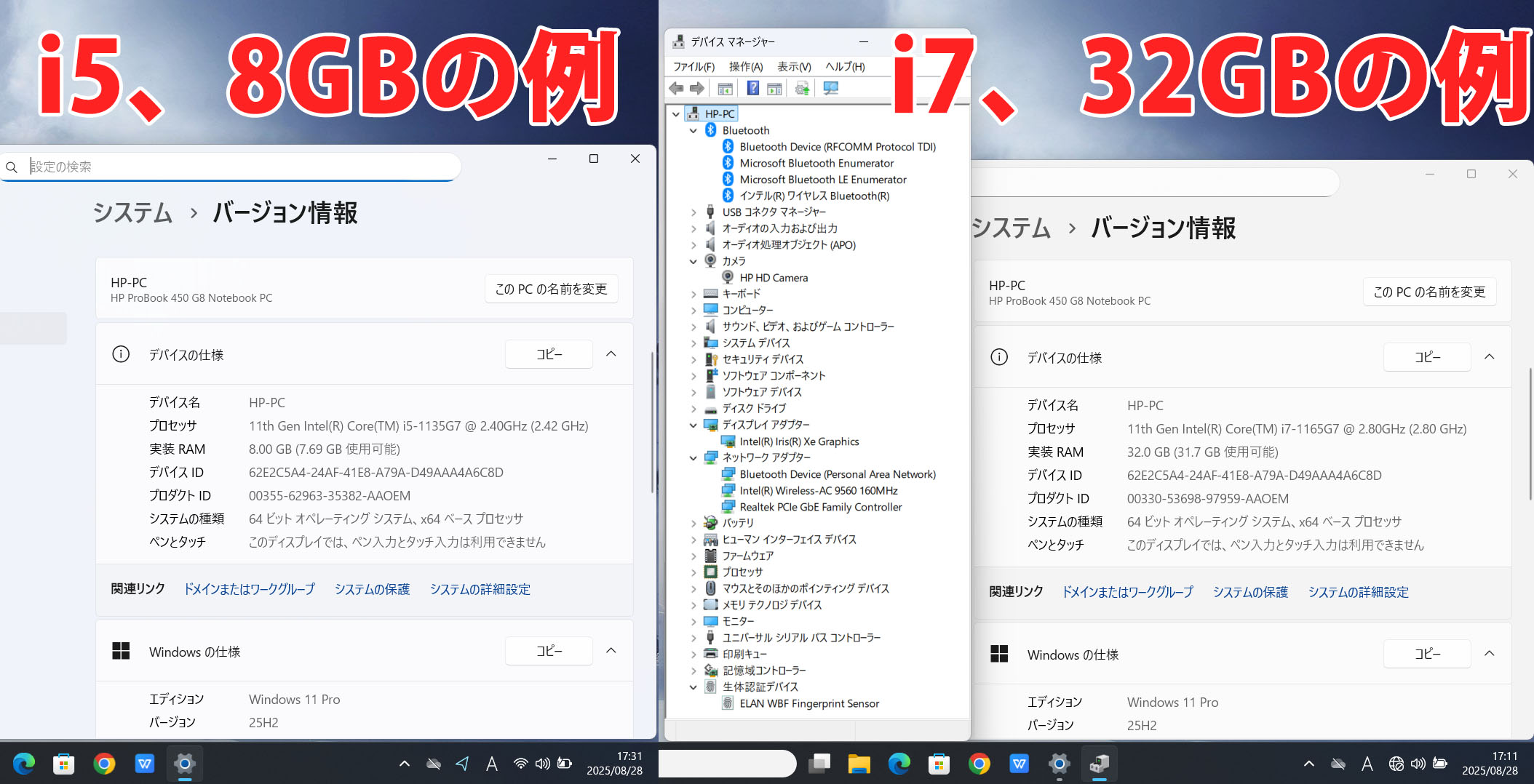Select ELAN WBF Fingerprint Sensor device

(809, 703)
